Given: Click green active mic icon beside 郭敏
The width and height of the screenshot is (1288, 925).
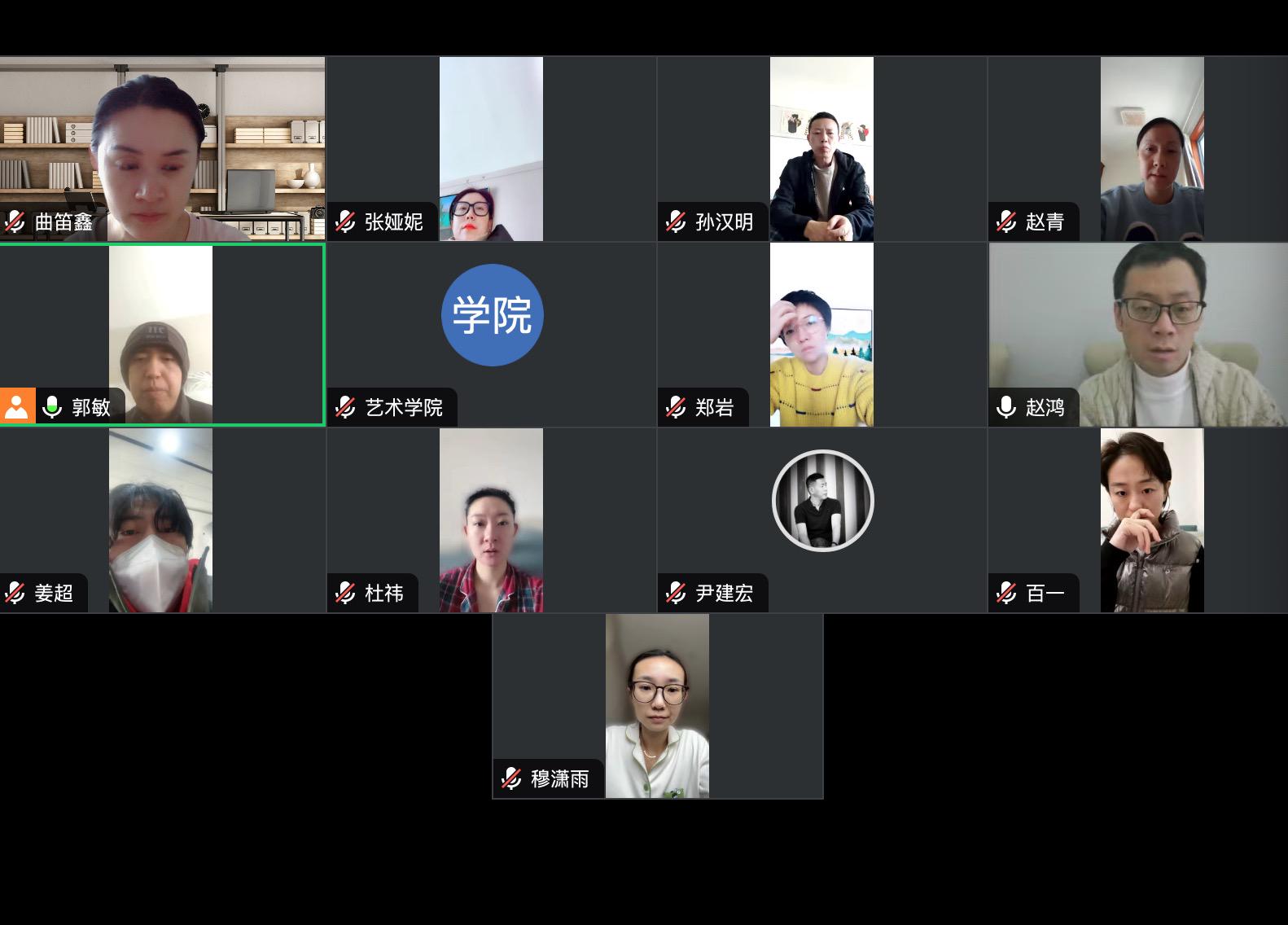Looking at the screenshot, I should pyautogui.click(x=52, y=407).
